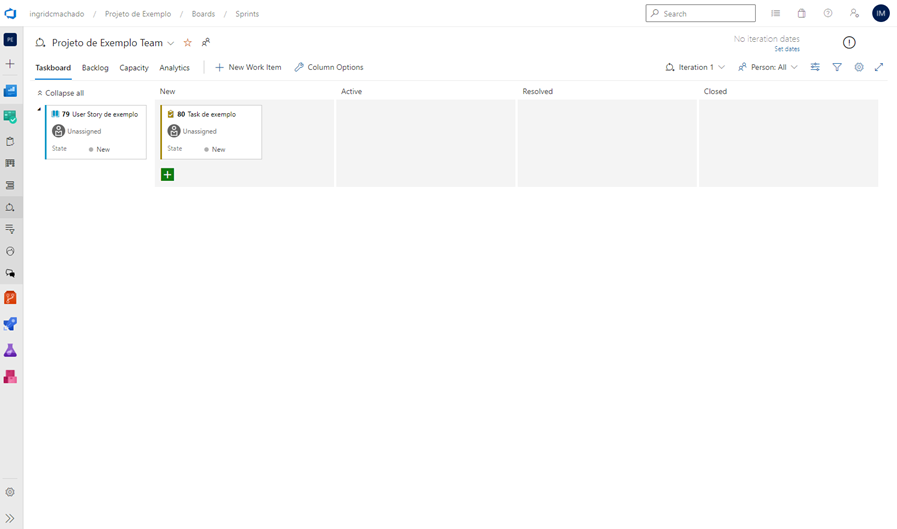897x529 pixels.
Task: Click the No iteration dates text
Action: pyautogui.click(x=767, y=39)
